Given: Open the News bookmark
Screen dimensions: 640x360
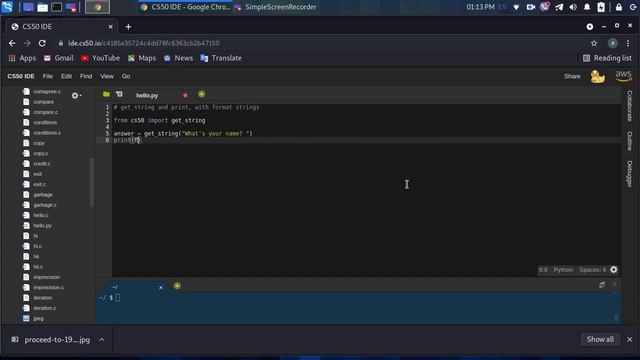Looking at the screenshot, I should pos(178,58).
